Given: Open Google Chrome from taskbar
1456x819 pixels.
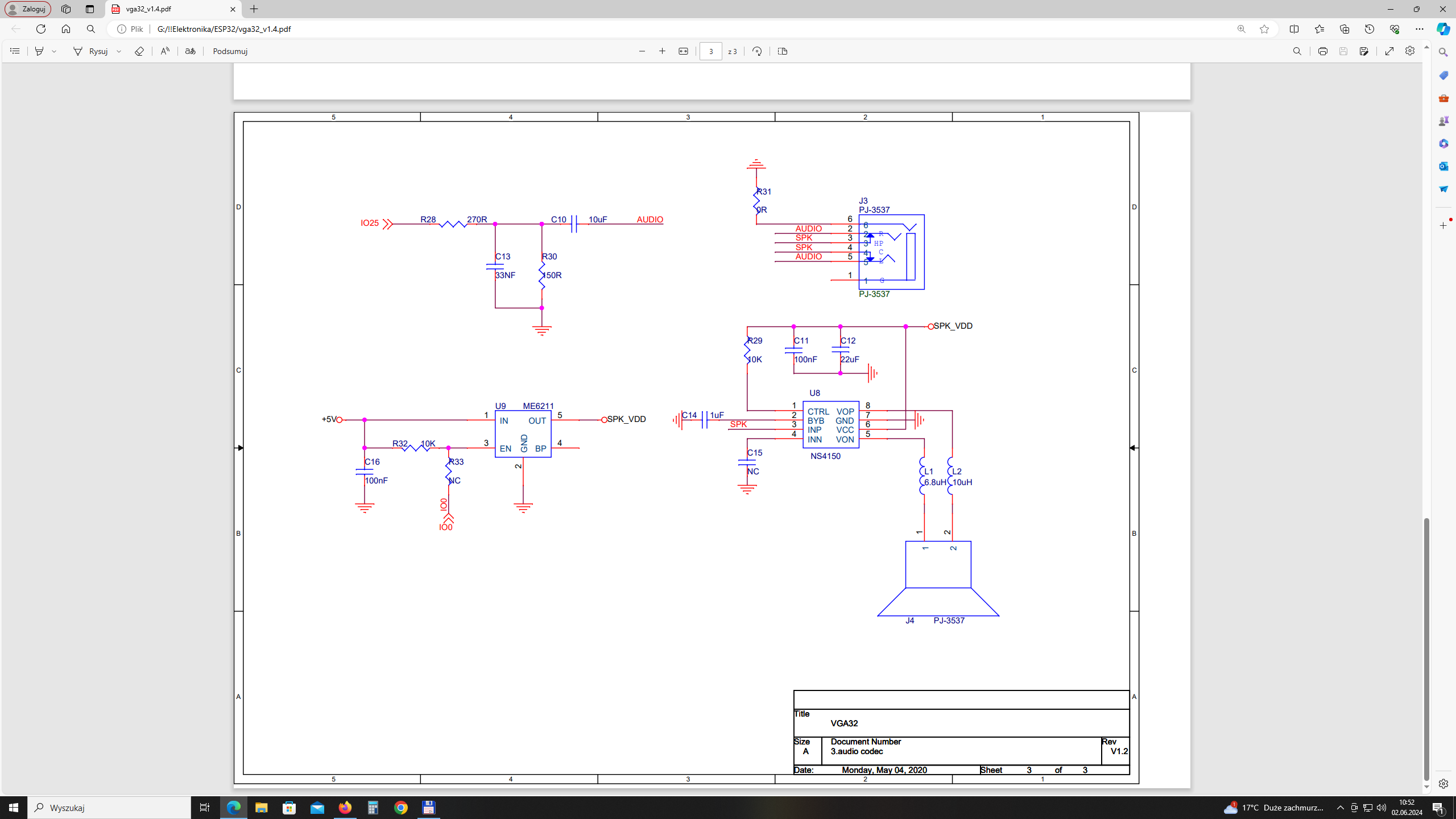Looking at the screenshot, I should [x=401, y=808].
